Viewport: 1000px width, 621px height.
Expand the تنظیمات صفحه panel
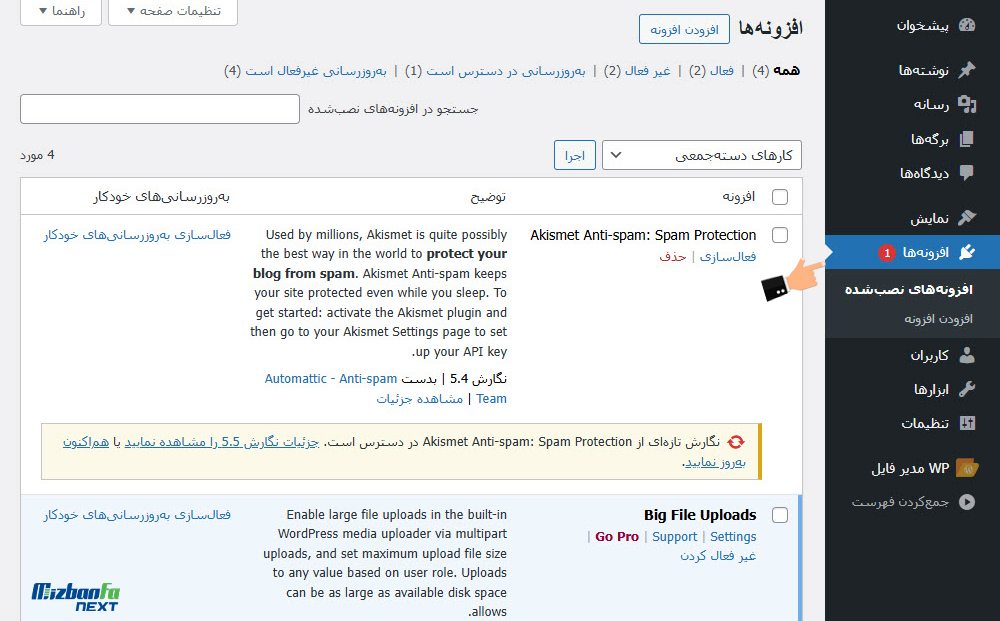[x=172, y=13]
